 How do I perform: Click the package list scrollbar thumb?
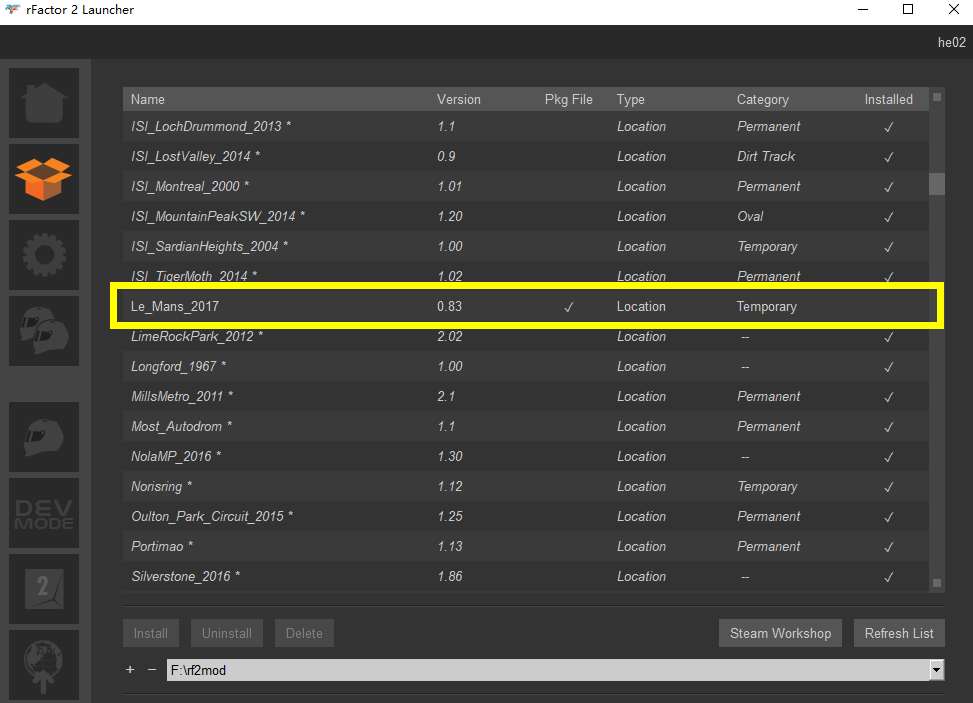[x=937, y=184]
